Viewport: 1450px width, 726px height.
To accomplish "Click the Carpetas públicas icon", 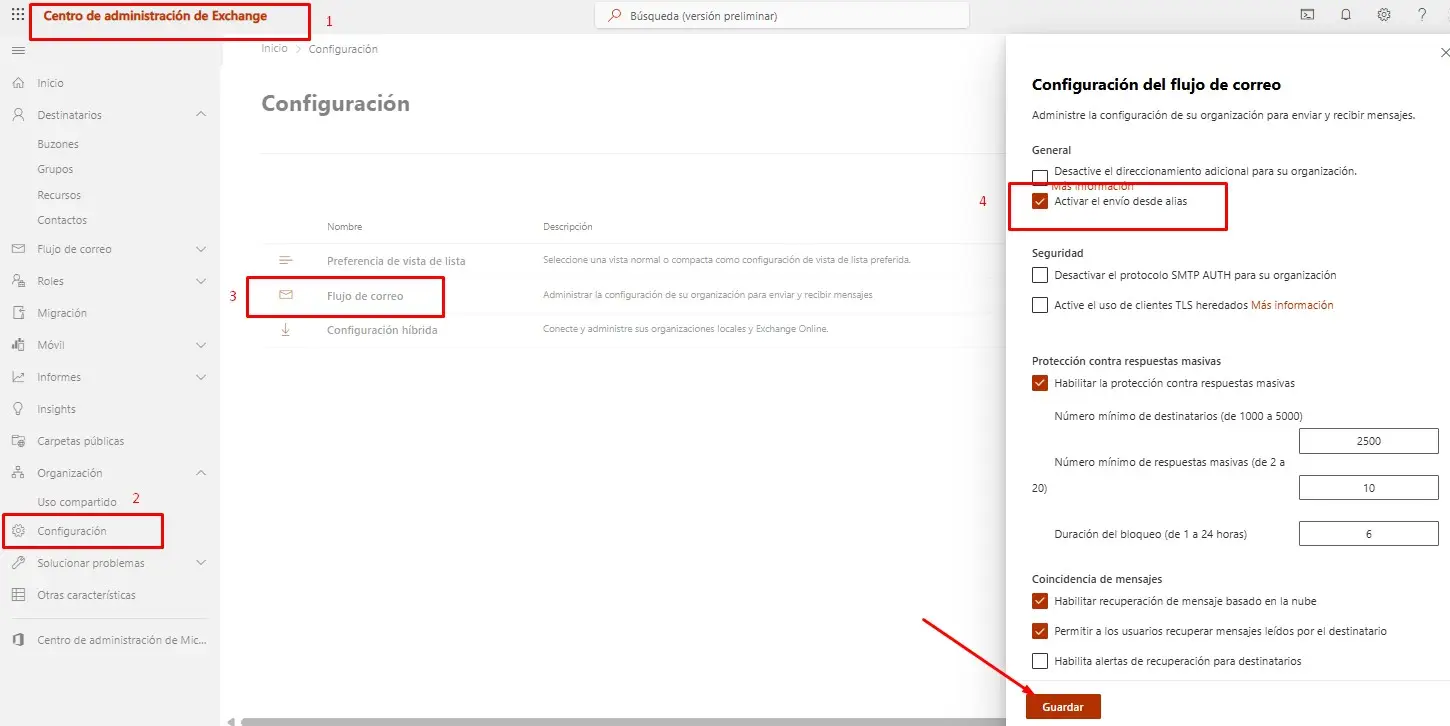I will pyautogui.click(x=18, y=441).
